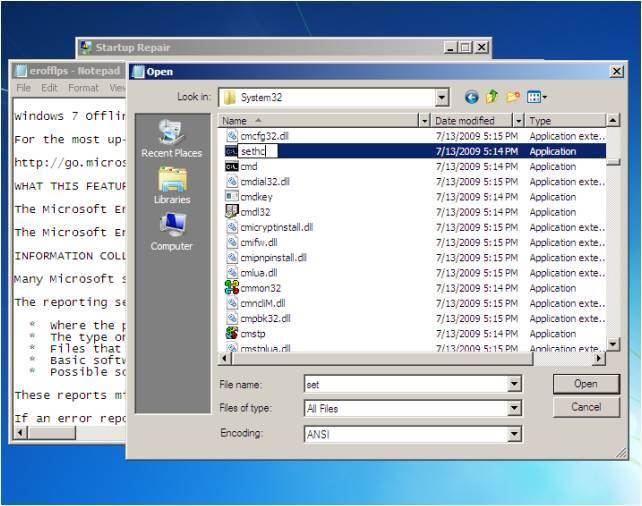Click the Open button
This screenshot has width=642, height=506.
pyautogui.click(x=586, y=384)
